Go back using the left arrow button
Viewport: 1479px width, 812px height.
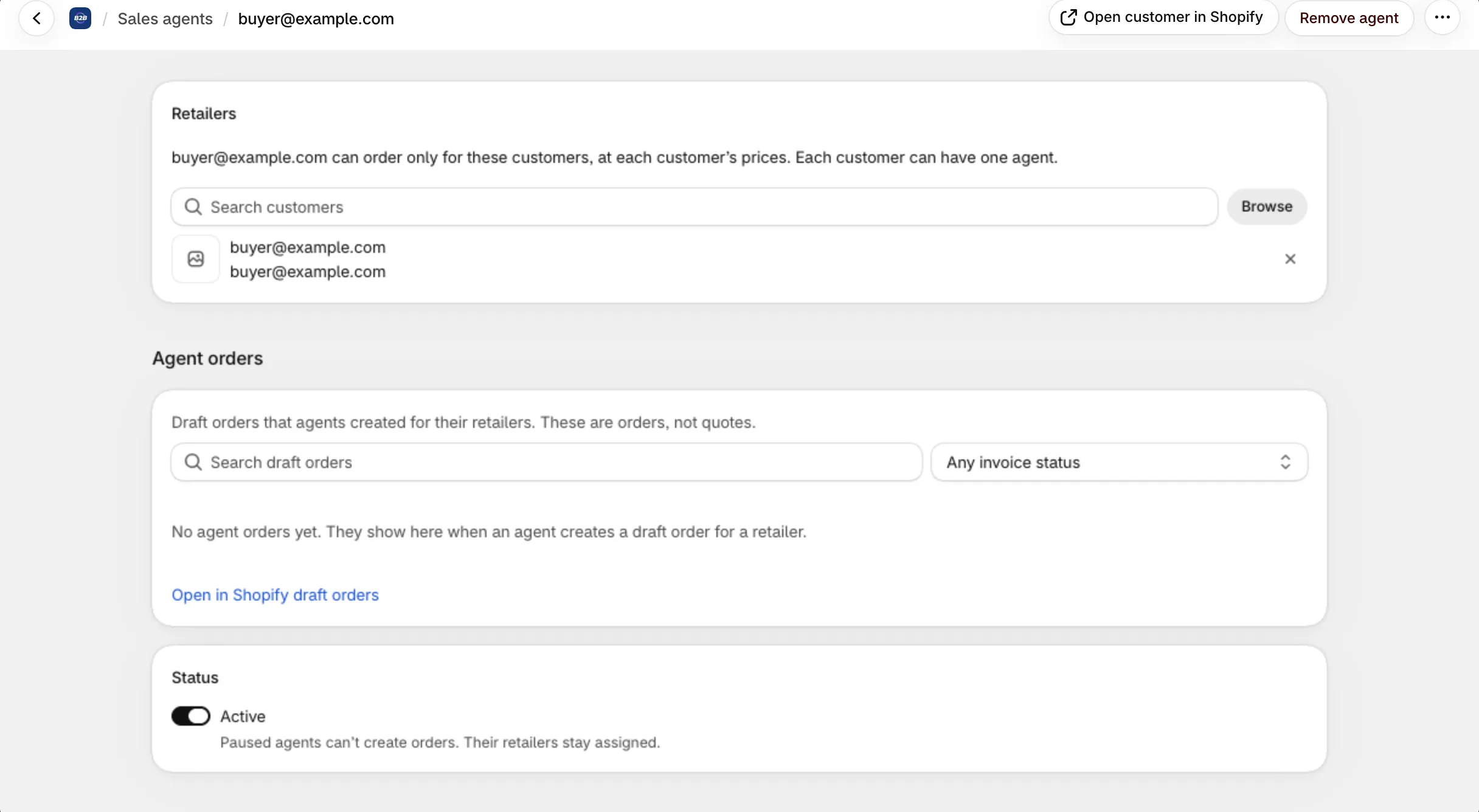click(x=36, y=18)
